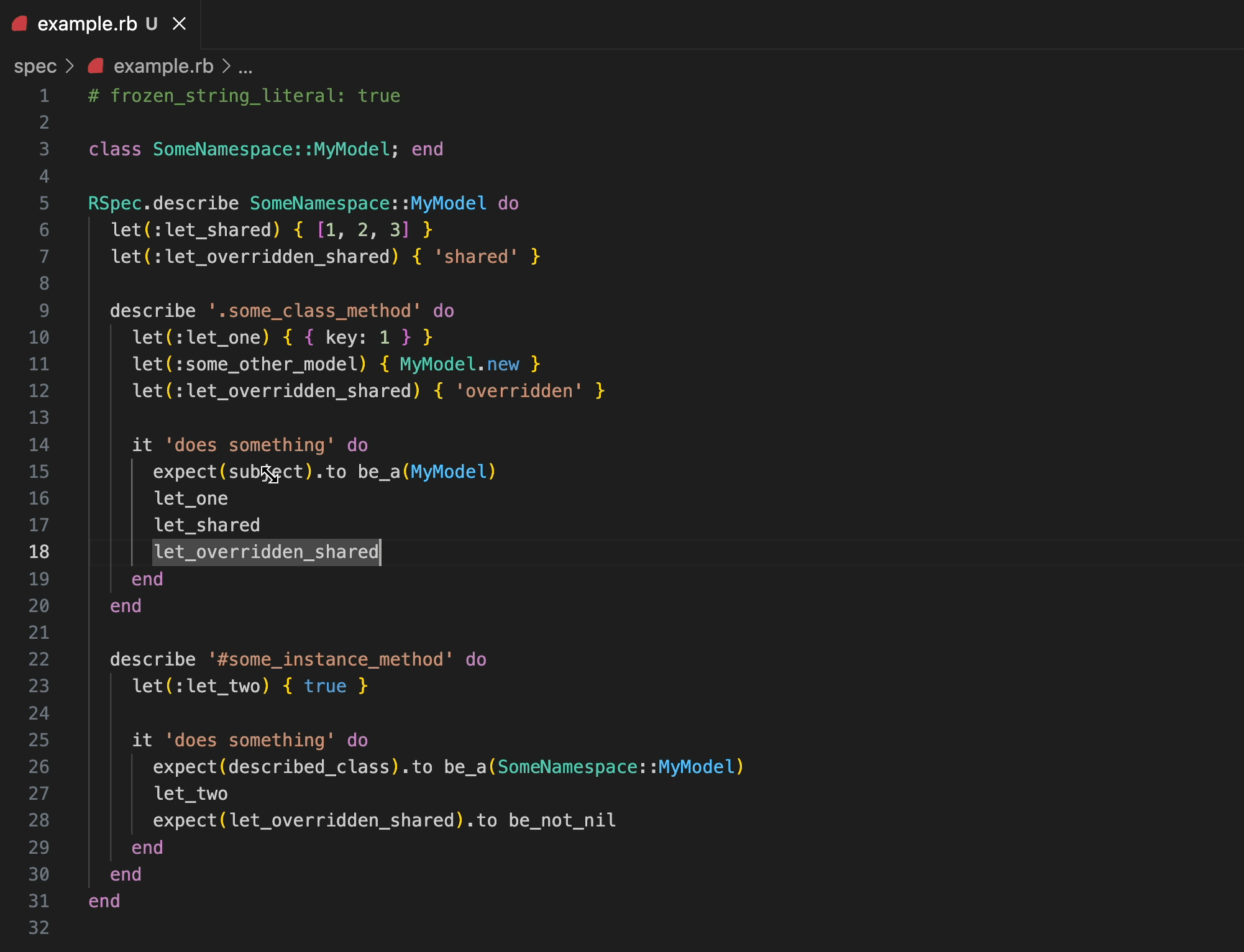Click the 'overridden' string on line 12

(x=519, y=391)
